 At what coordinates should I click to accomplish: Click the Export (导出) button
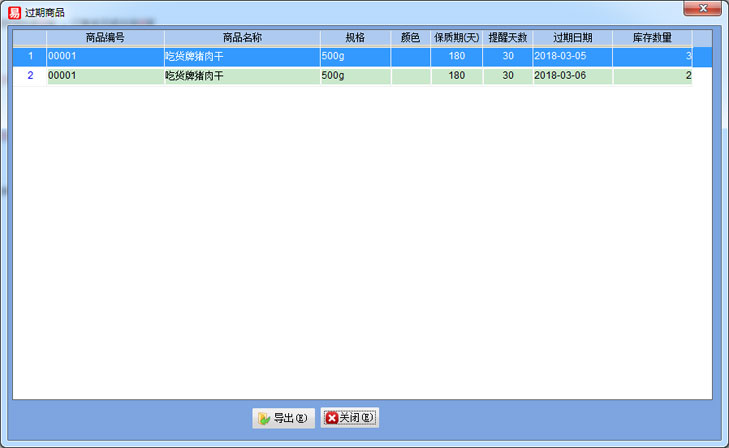(x=283, y=418)
